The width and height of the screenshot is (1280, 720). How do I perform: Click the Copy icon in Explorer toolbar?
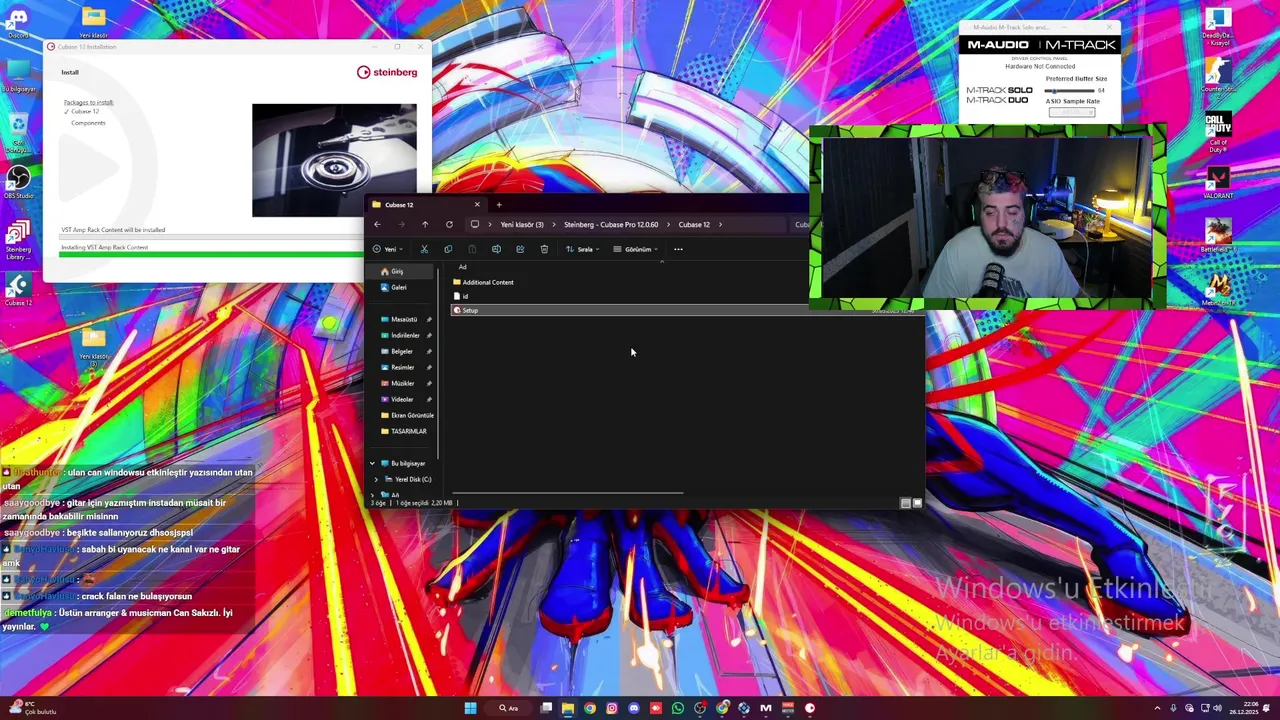(448, 249)
